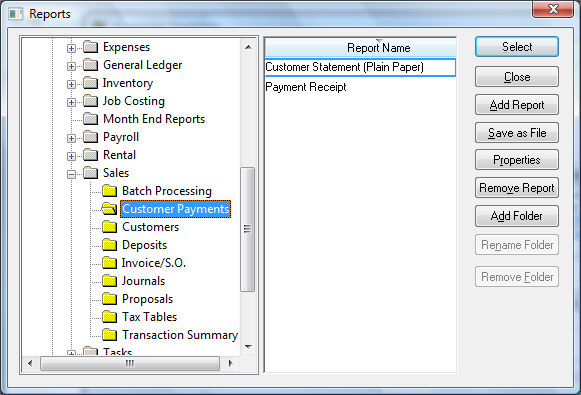Screen dimensions: 581x395
Task: Select the Payment Receipt report
Action: coord(360,87)
